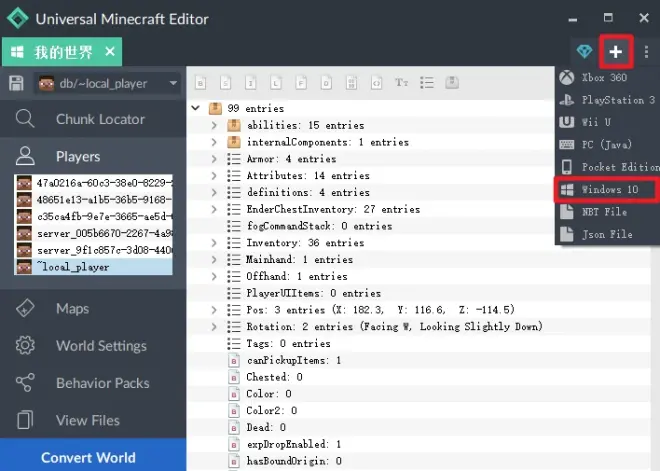Click the save floppy disk icon
Screen dimensions: 660x471
[x=16, y=83]
